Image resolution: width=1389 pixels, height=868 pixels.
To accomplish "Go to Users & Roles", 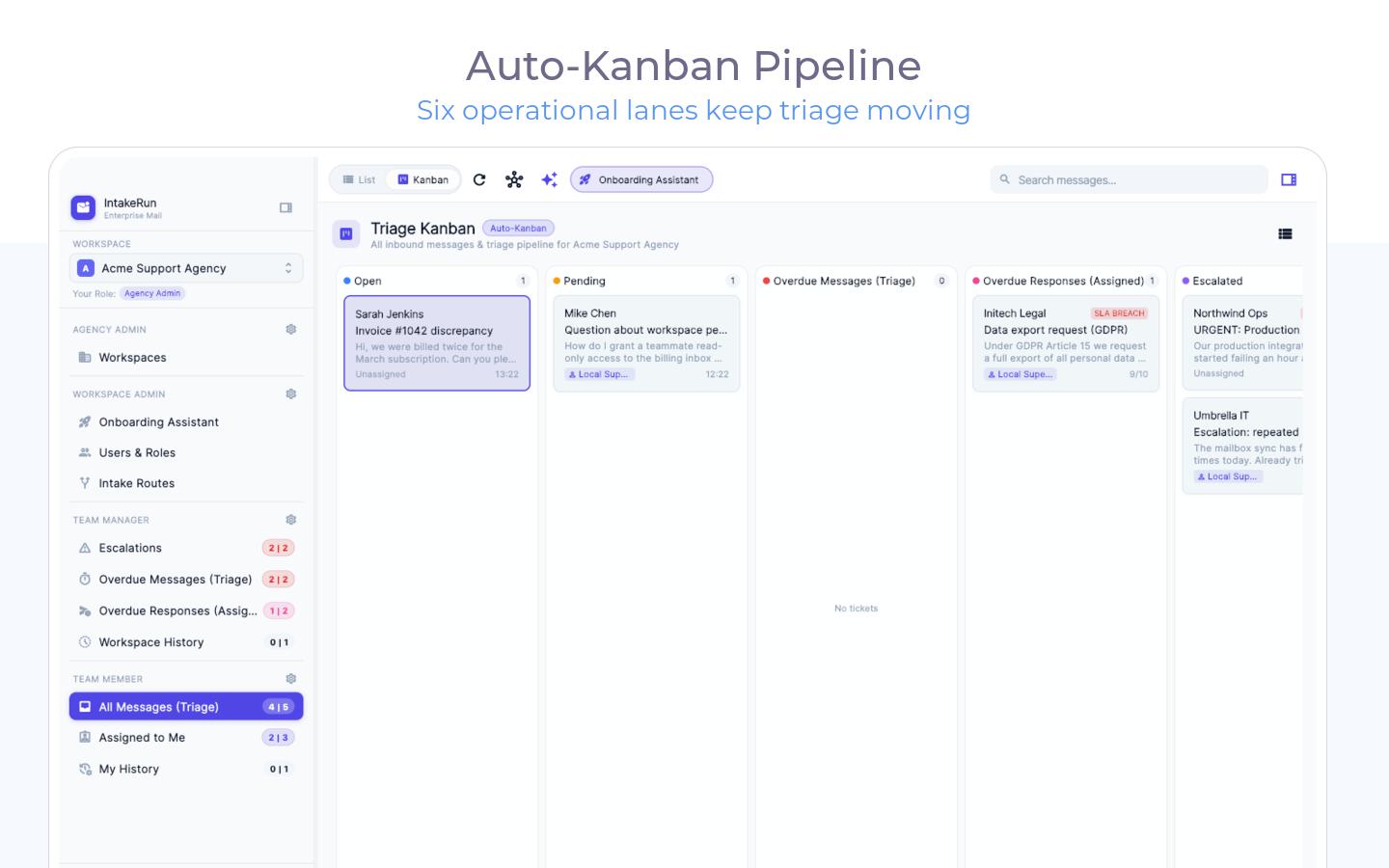I will pos(186,453).
